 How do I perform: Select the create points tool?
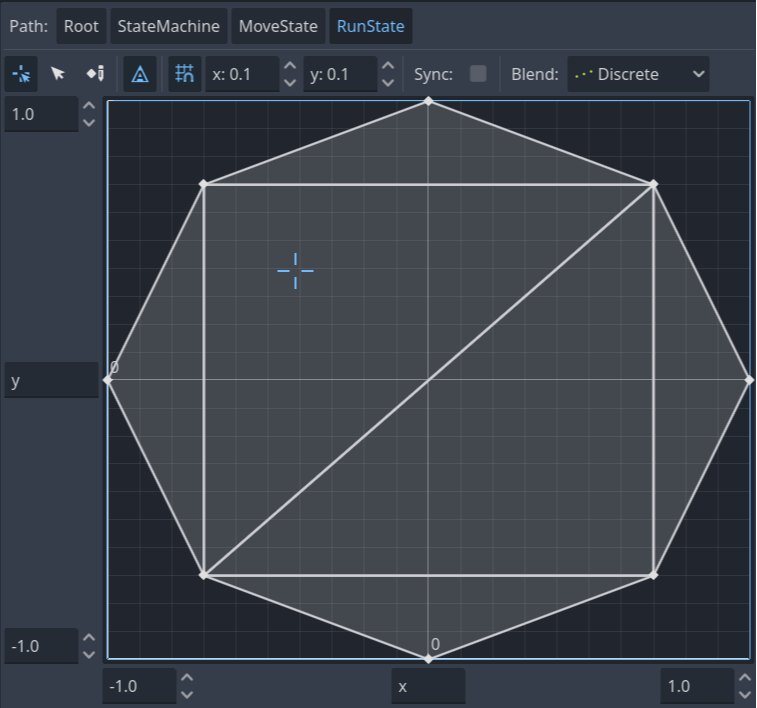95,74
